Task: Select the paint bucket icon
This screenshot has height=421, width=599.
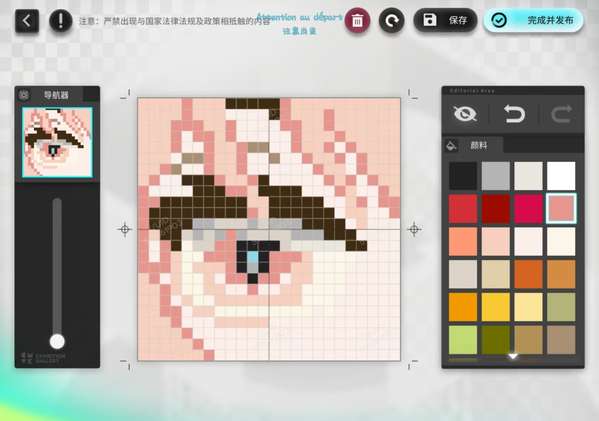Action: tap(451, 146)
